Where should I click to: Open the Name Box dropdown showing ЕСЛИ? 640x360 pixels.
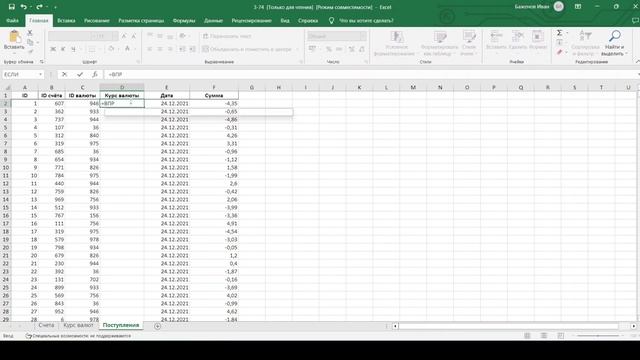tap(40, 74)
